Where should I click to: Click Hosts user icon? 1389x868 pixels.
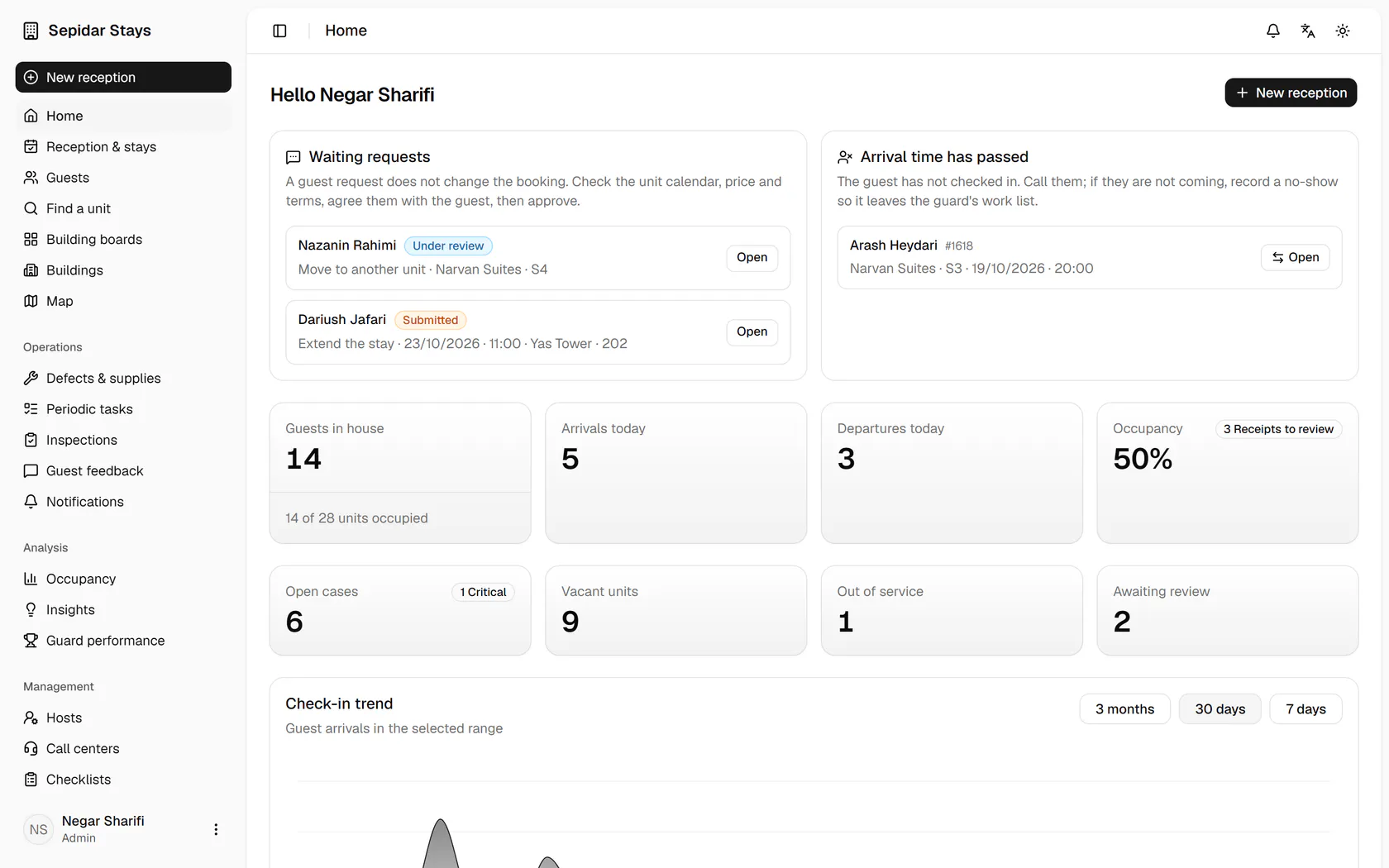pyautogui.click(x=31, y=718)
